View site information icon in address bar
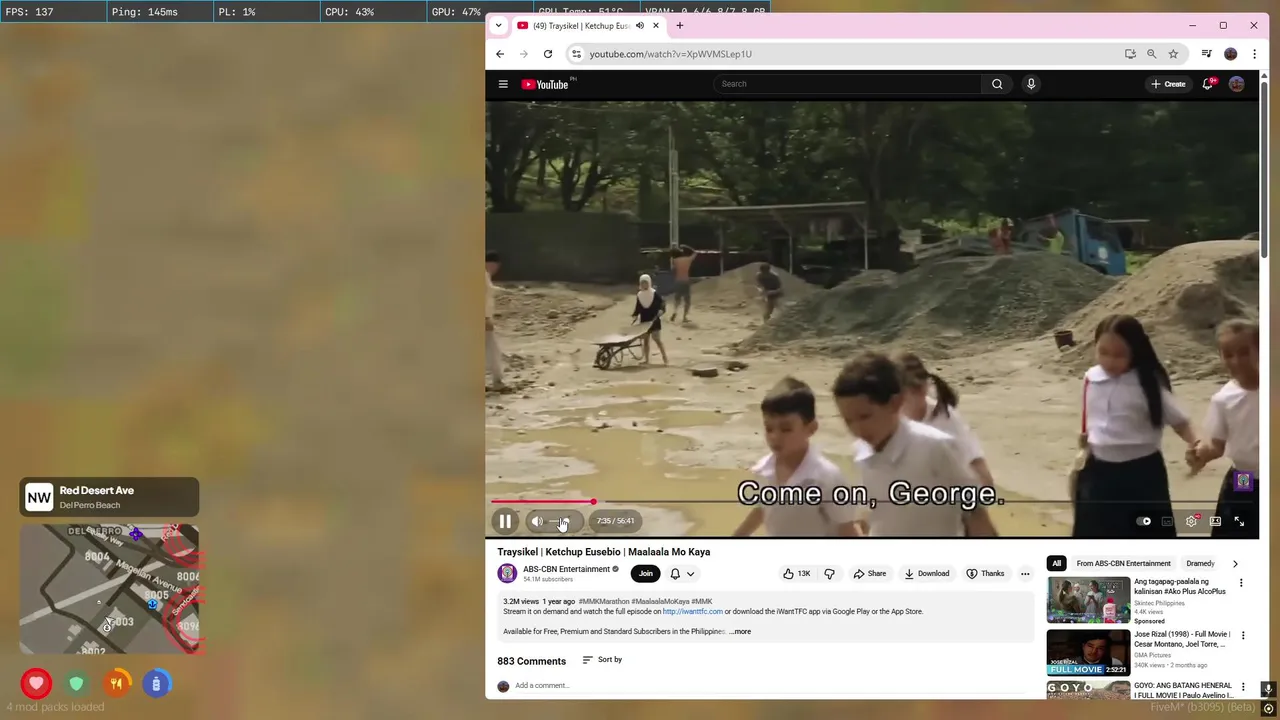Screen dimensions: 1280x720 [576, 54]
